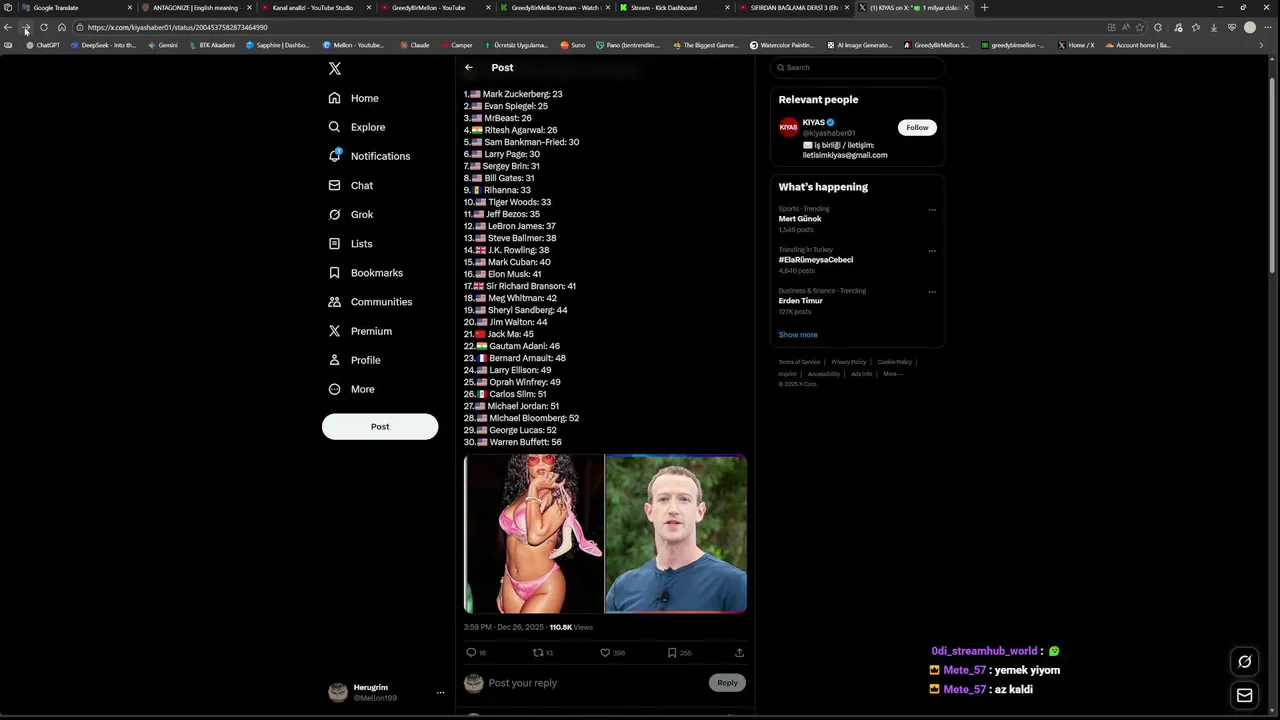Open the #ElaRümeysaCebeci trend
Image resolution: width=1280 pixels, height=720 pixels.
click(816, 260)
